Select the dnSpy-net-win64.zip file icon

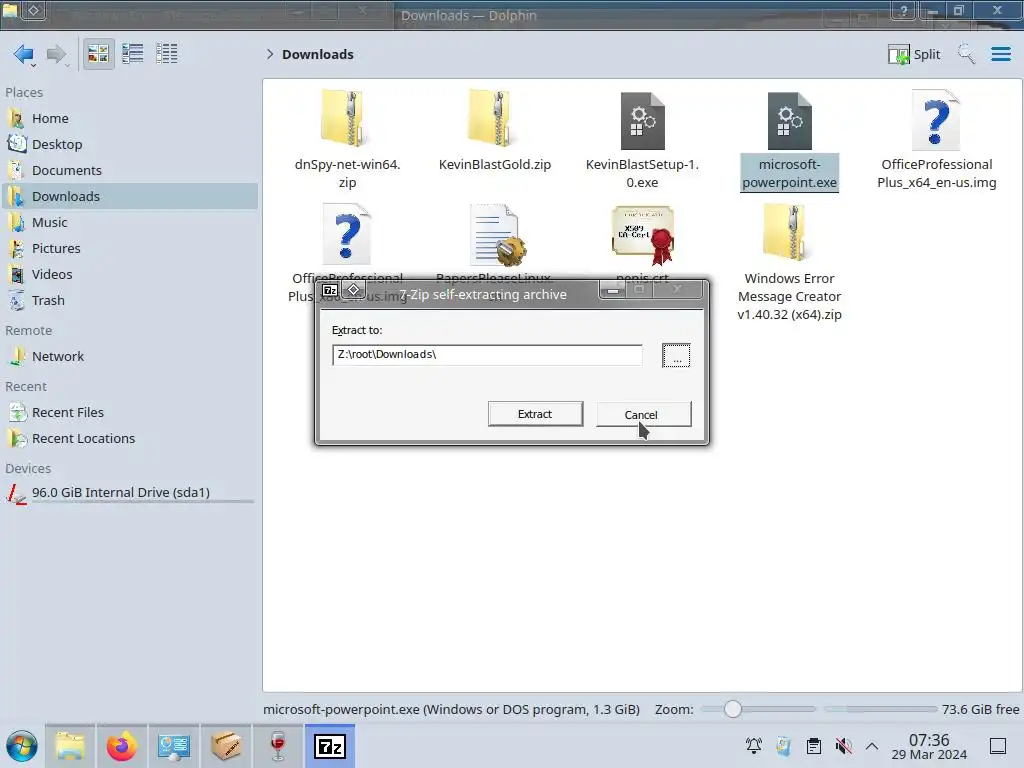pyautogui.click(x=347, y=119)
